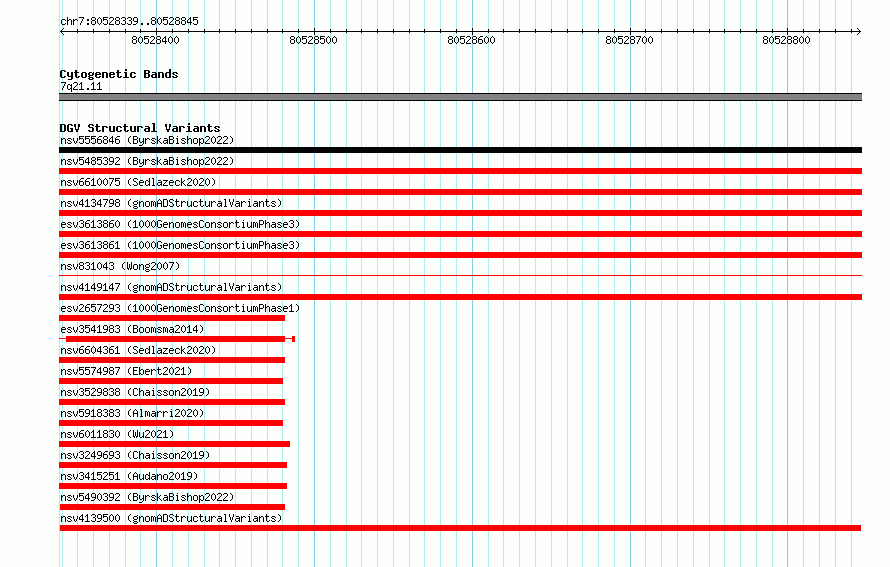Open the nsv6011830 (Wu2021) variant label
This screenshot has width=890, height=567.
pos(117,434)
